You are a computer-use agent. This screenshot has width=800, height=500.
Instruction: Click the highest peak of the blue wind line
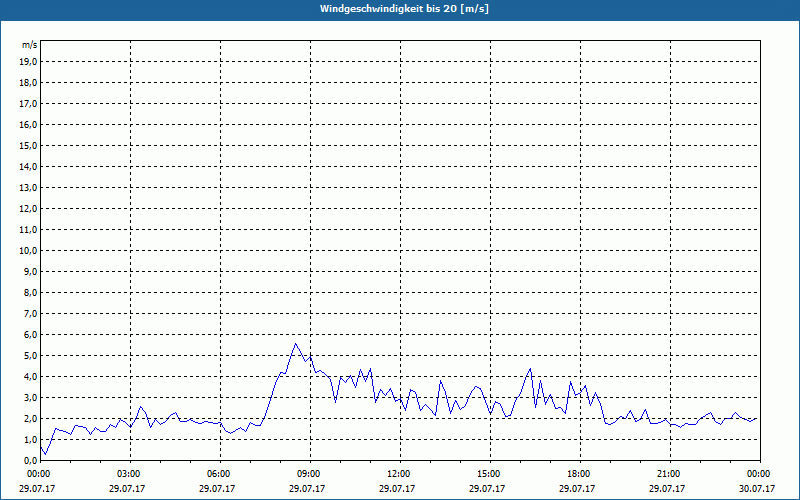pyautogui.click(x=295, y=344)
